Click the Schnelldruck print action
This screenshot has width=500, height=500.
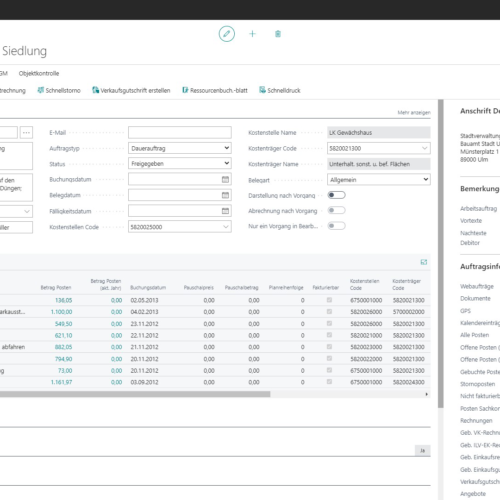coord(280,90)
